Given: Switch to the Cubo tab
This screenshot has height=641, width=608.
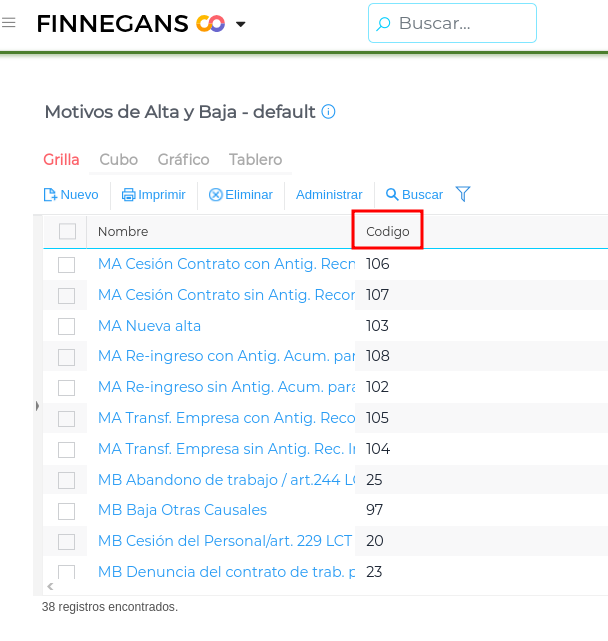Looking at the screenshot, I should point(119,159).
